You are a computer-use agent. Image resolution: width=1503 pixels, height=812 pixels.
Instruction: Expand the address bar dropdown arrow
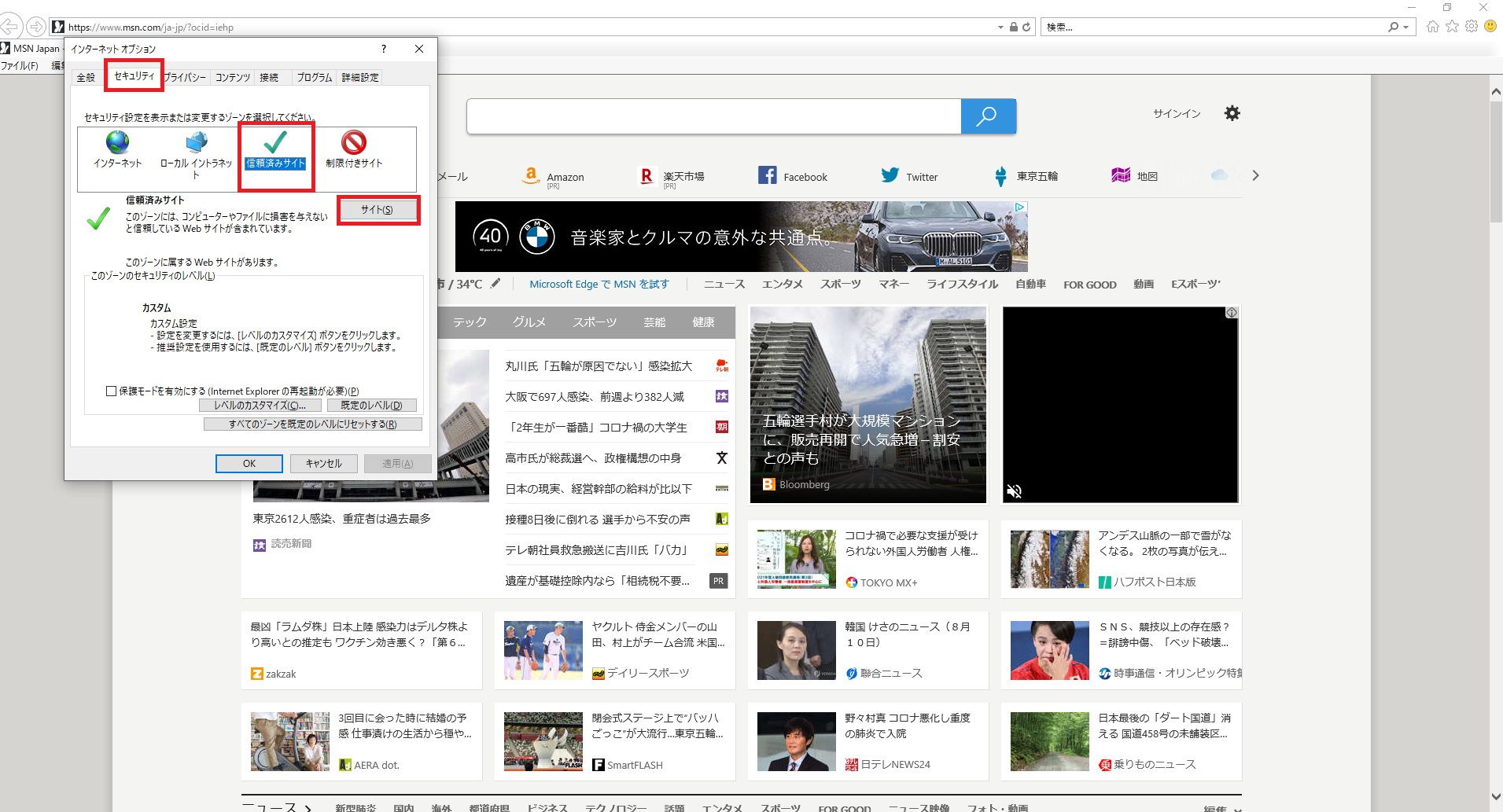click(x=1000, y=27)
